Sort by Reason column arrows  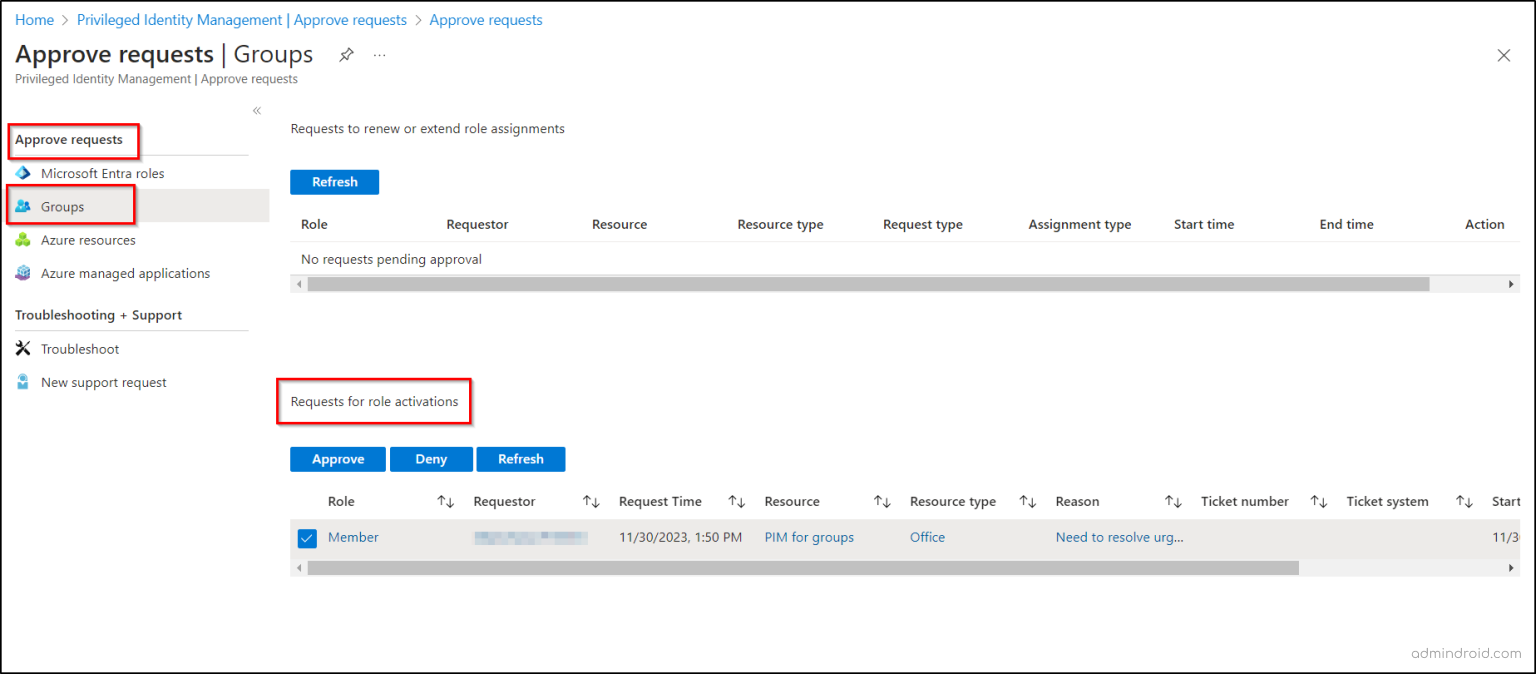pos(1173,502)
